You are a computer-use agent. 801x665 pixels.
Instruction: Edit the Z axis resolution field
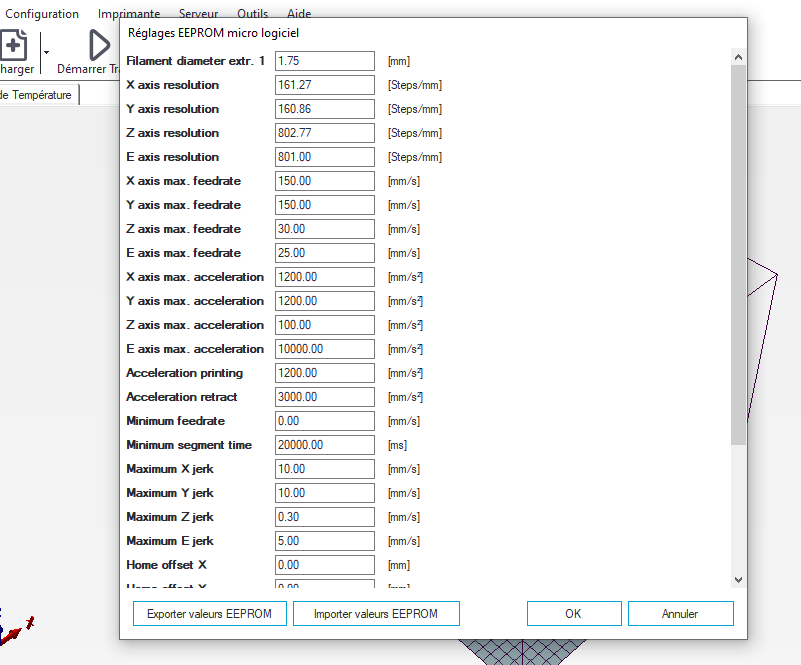324,133
